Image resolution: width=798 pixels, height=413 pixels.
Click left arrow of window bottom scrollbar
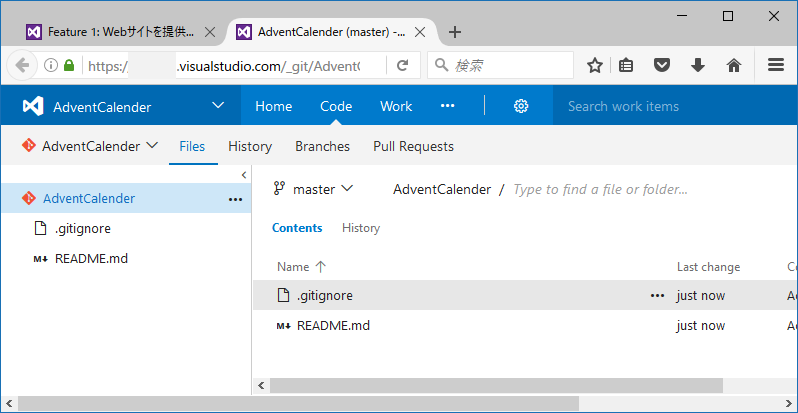tap(9, 404)
